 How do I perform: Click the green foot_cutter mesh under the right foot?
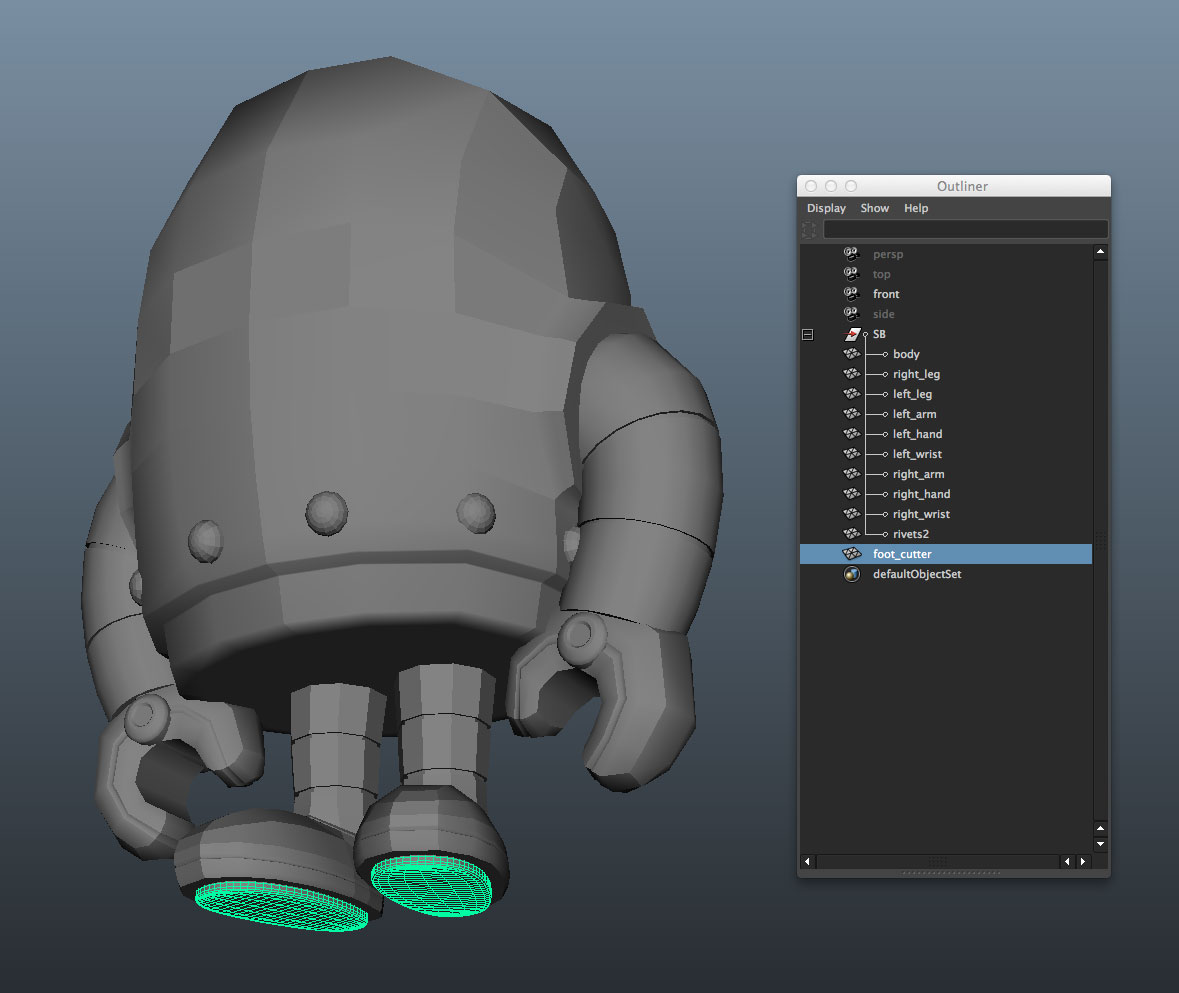pyautogui.click(x=432, y=886)
